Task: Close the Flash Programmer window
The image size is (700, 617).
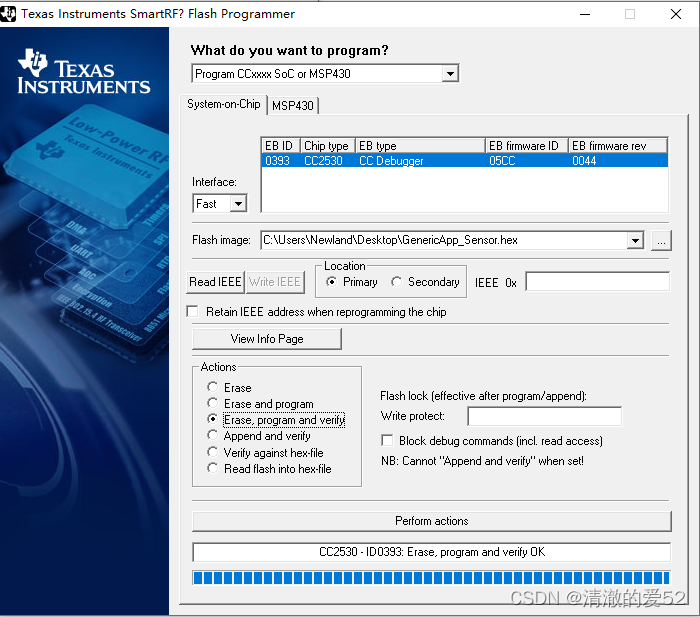Action: coord(675,14)
